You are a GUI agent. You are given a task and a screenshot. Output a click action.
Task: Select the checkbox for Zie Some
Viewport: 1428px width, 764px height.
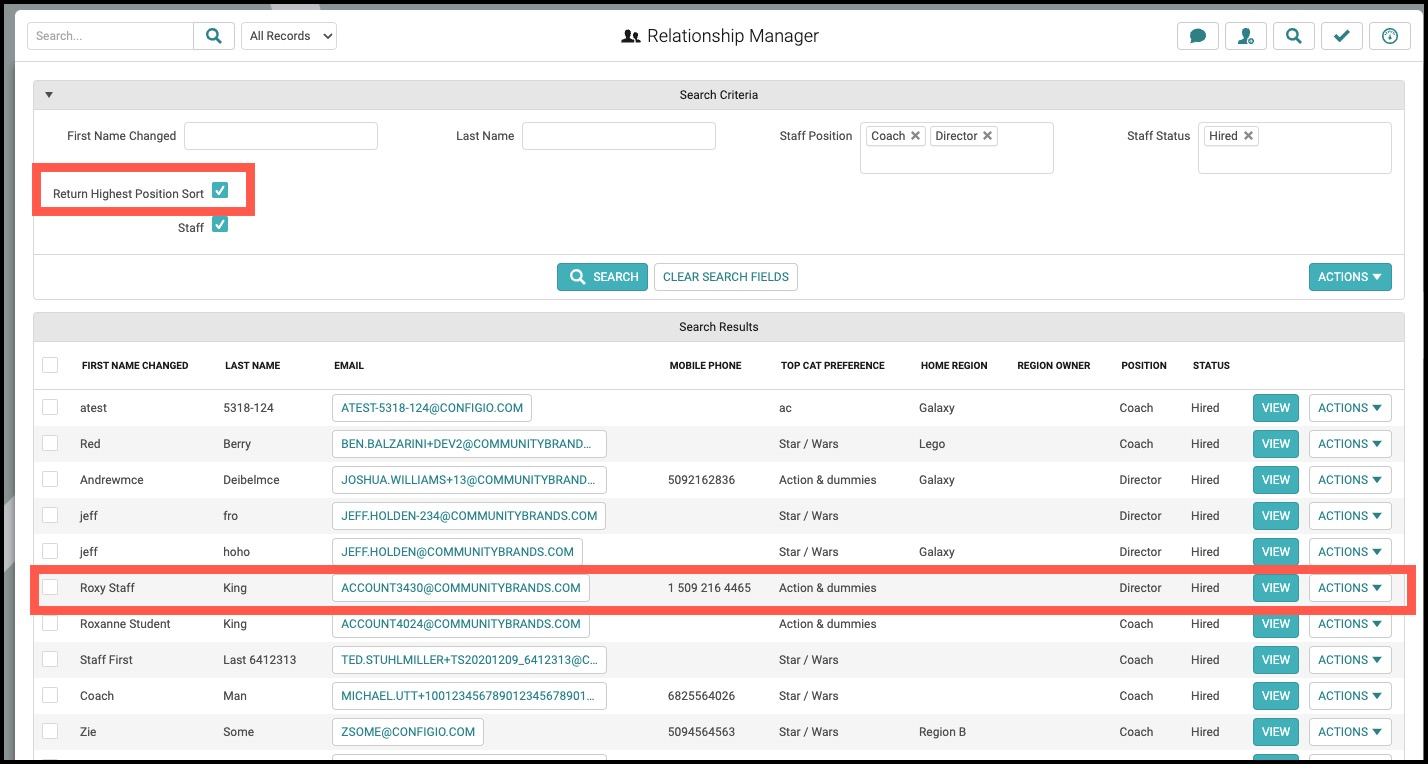pos(50,731)
